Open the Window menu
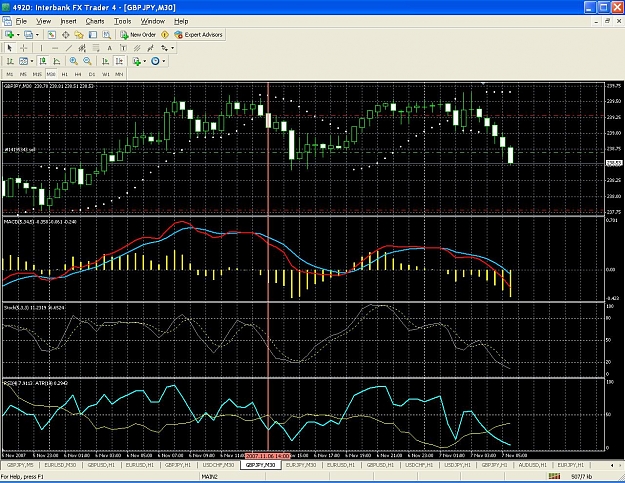Image resolution: width=625 pixels, height=483 pixels. coord(153,21)
